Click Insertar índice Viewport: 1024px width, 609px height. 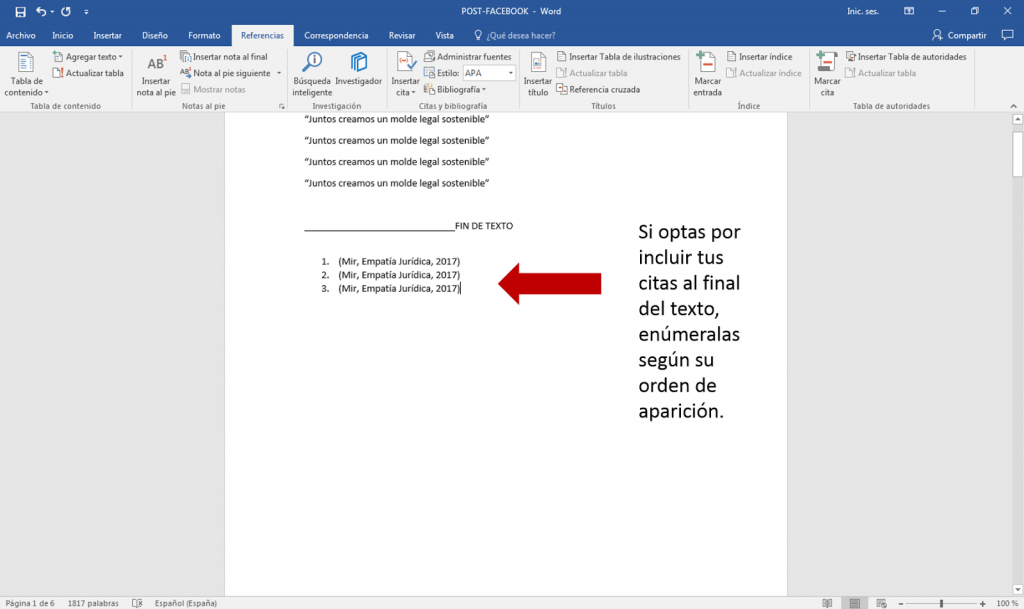click(760, 57)
